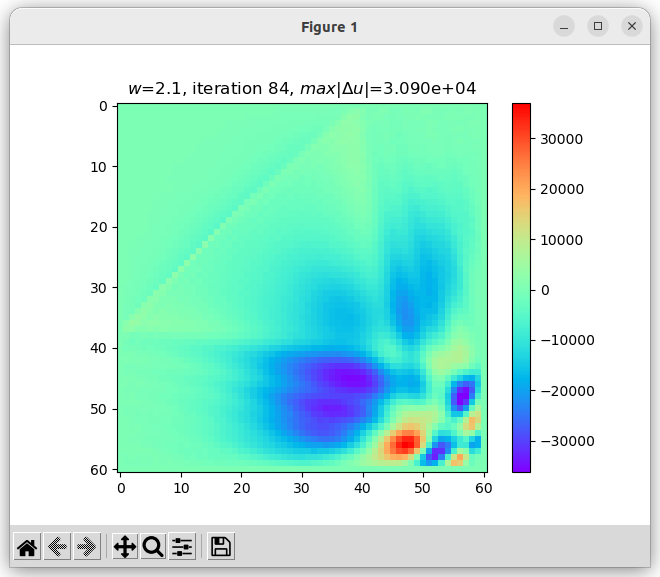Image resolution: width=660 pixels, height=577 pixels.
Task: Click the Figure 1 window title
Action: [330, 27]
